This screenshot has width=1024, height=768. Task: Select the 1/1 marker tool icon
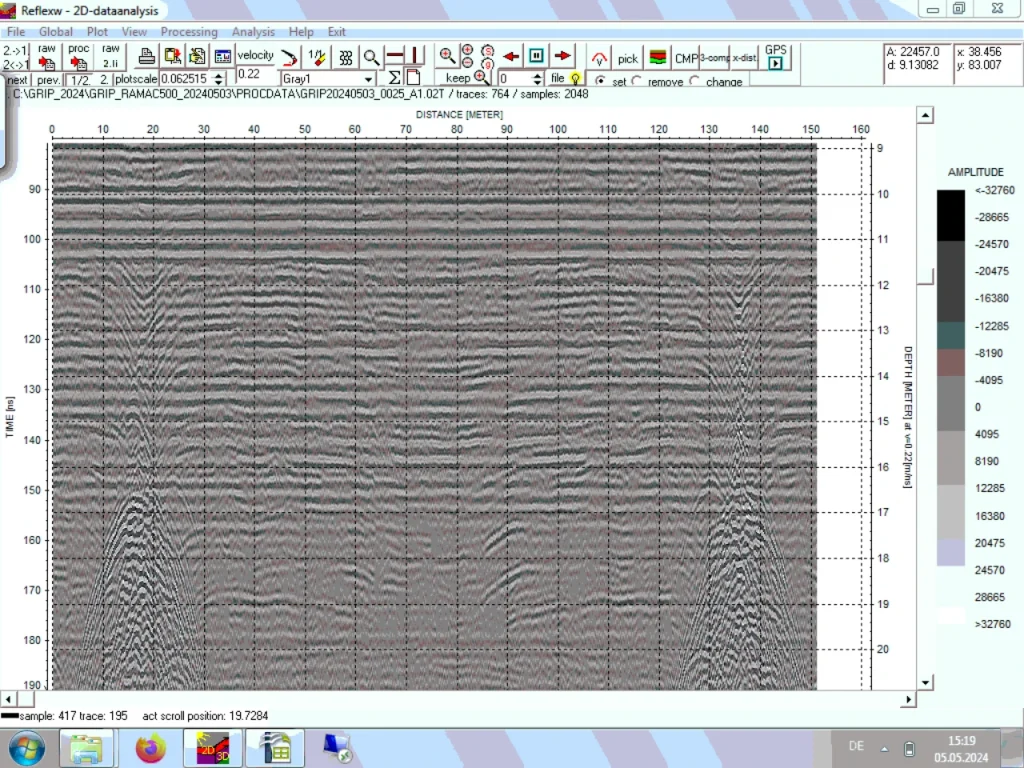(317, 57)
